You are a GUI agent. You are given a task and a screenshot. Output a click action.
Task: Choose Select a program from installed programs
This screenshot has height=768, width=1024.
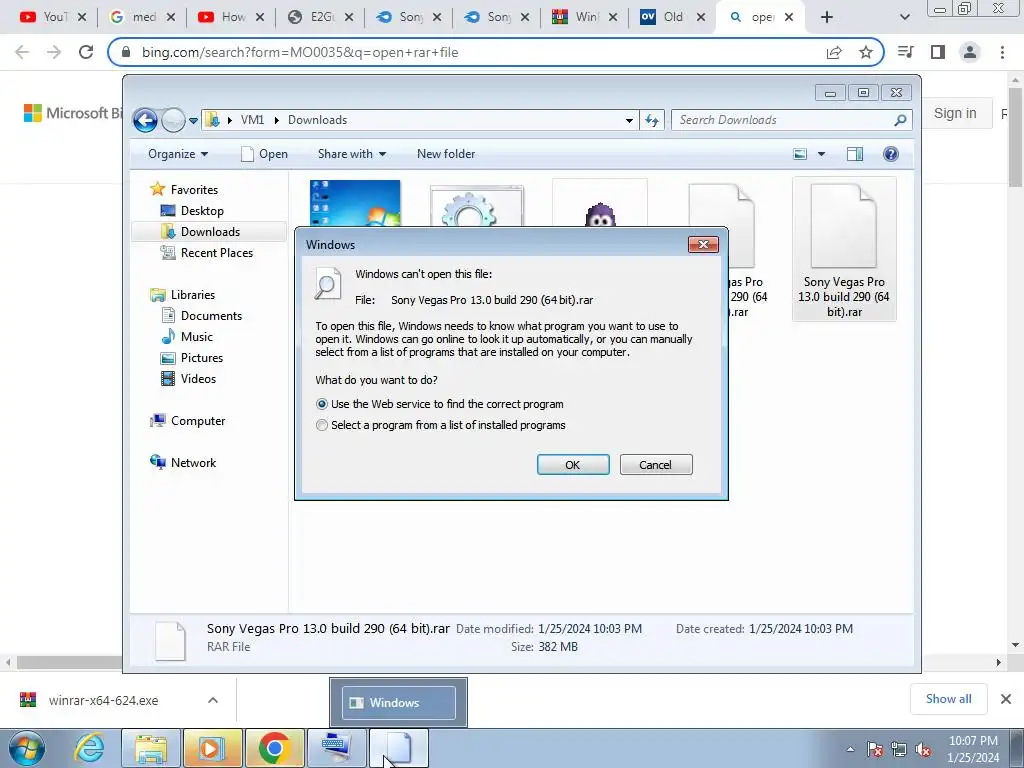(321, 425)
